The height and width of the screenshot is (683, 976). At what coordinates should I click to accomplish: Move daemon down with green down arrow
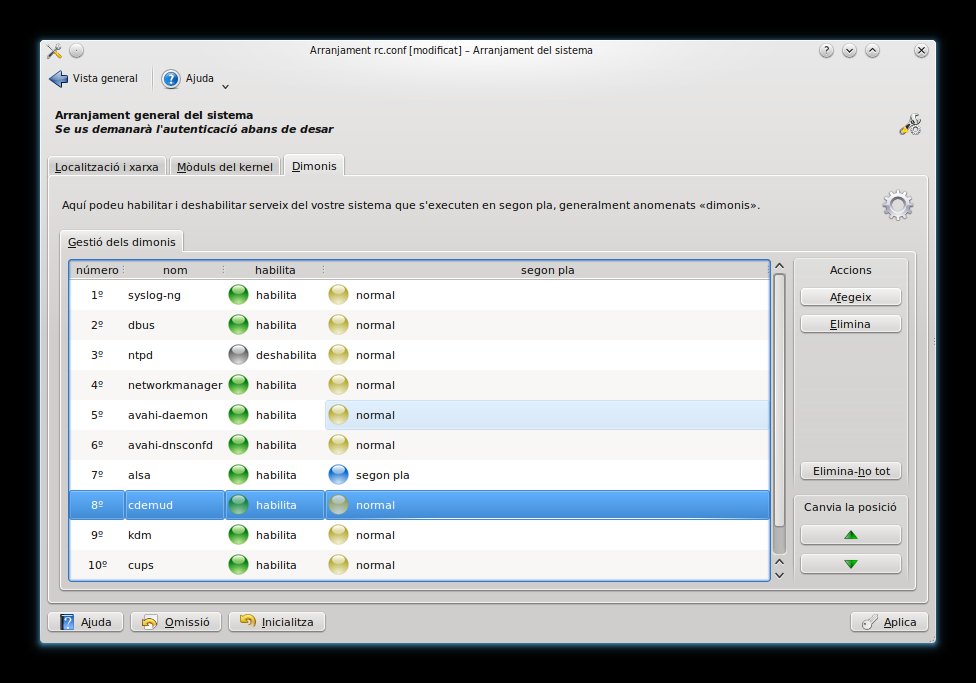[x=850, y=564]
